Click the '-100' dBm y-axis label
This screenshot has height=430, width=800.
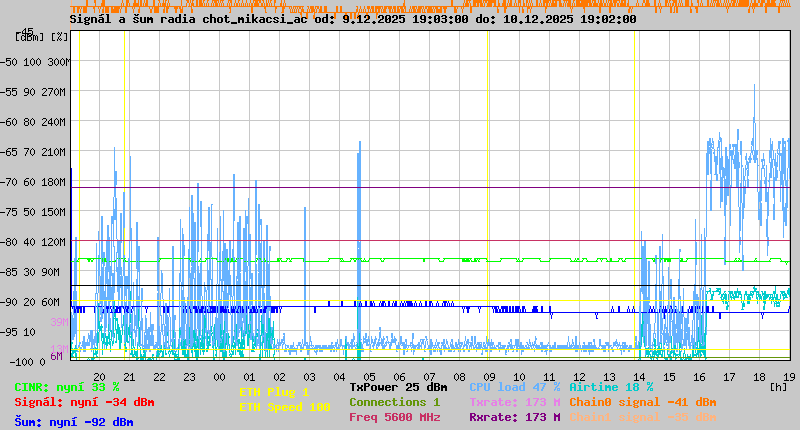click(x=20, y=362)
